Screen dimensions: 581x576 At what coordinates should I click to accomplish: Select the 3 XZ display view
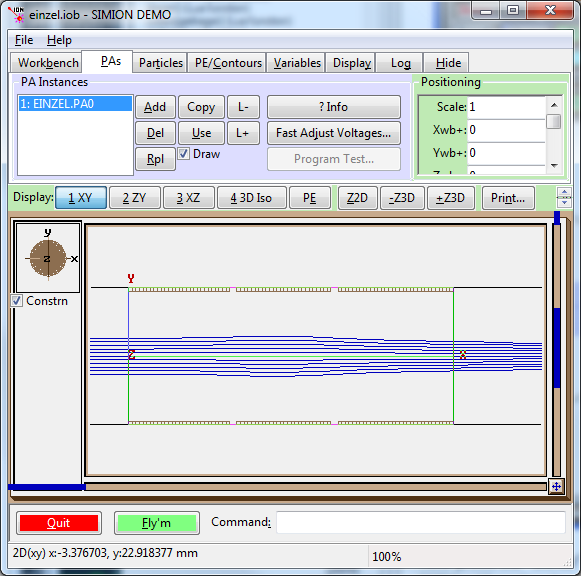click(x=189, y=198)
